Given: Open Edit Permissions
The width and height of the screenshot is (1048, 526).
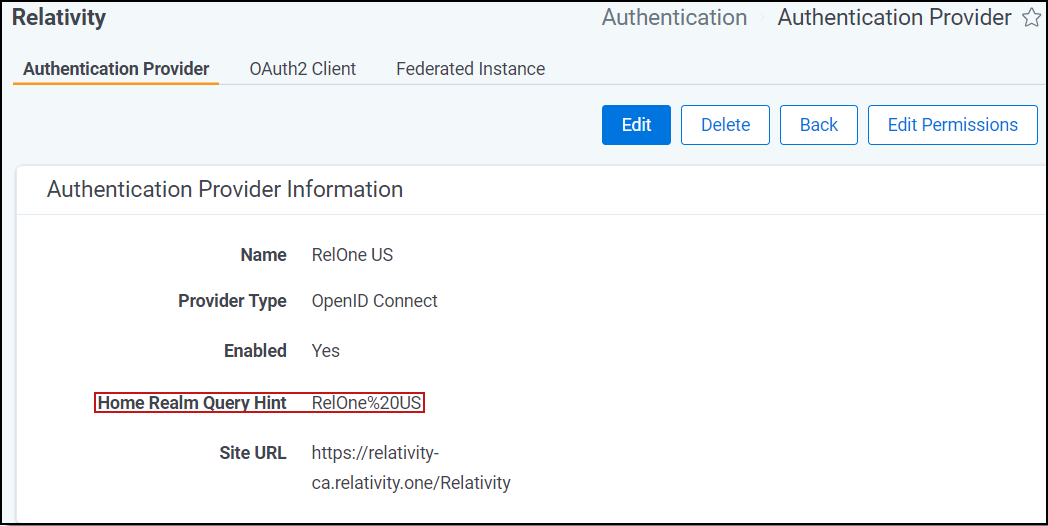Looking at the screenshot, I should pyautogui.click(x=952, y=125).
